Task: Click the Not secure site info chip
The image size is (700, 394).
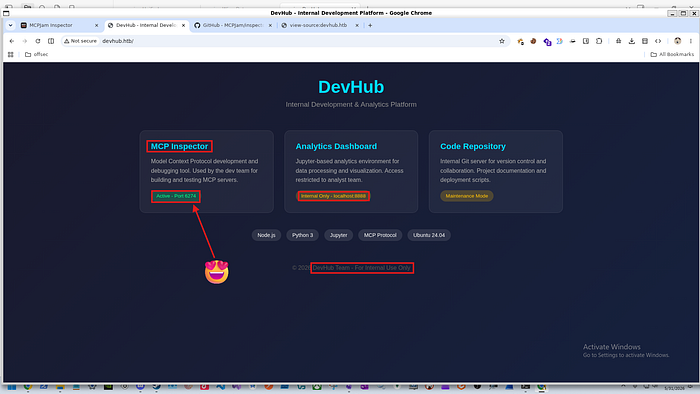Action: [80, 41]
